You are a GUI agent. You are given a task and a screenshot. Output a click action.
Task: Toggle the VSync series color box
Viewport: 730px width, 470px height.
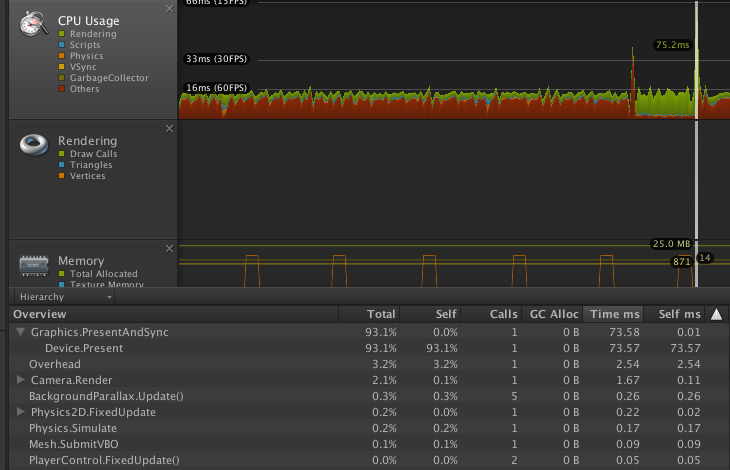(61, 67)
